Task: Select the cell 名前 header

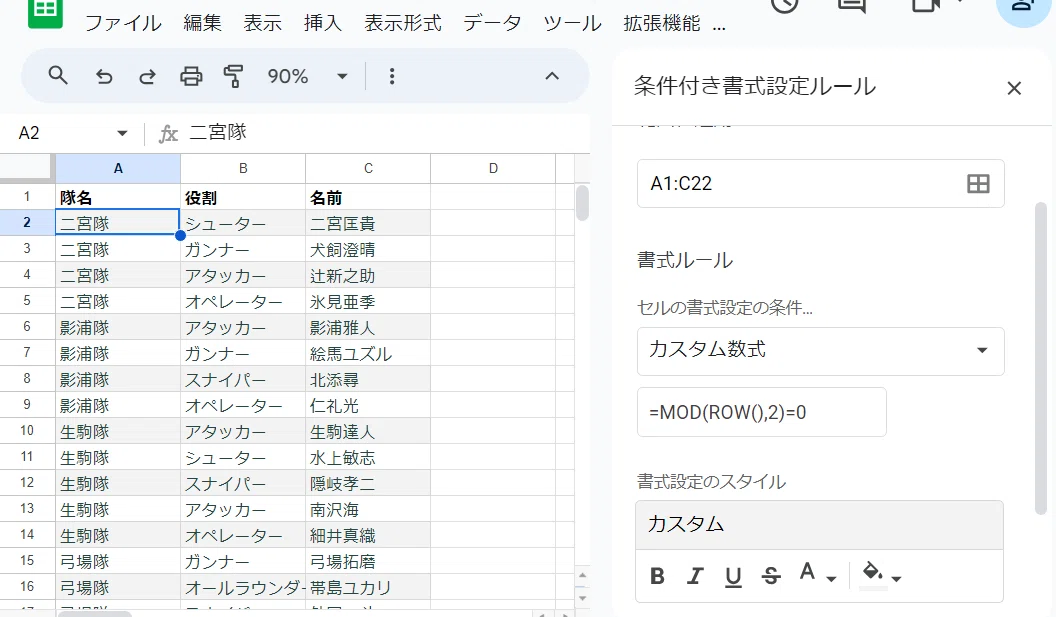Action: [368, 197]
